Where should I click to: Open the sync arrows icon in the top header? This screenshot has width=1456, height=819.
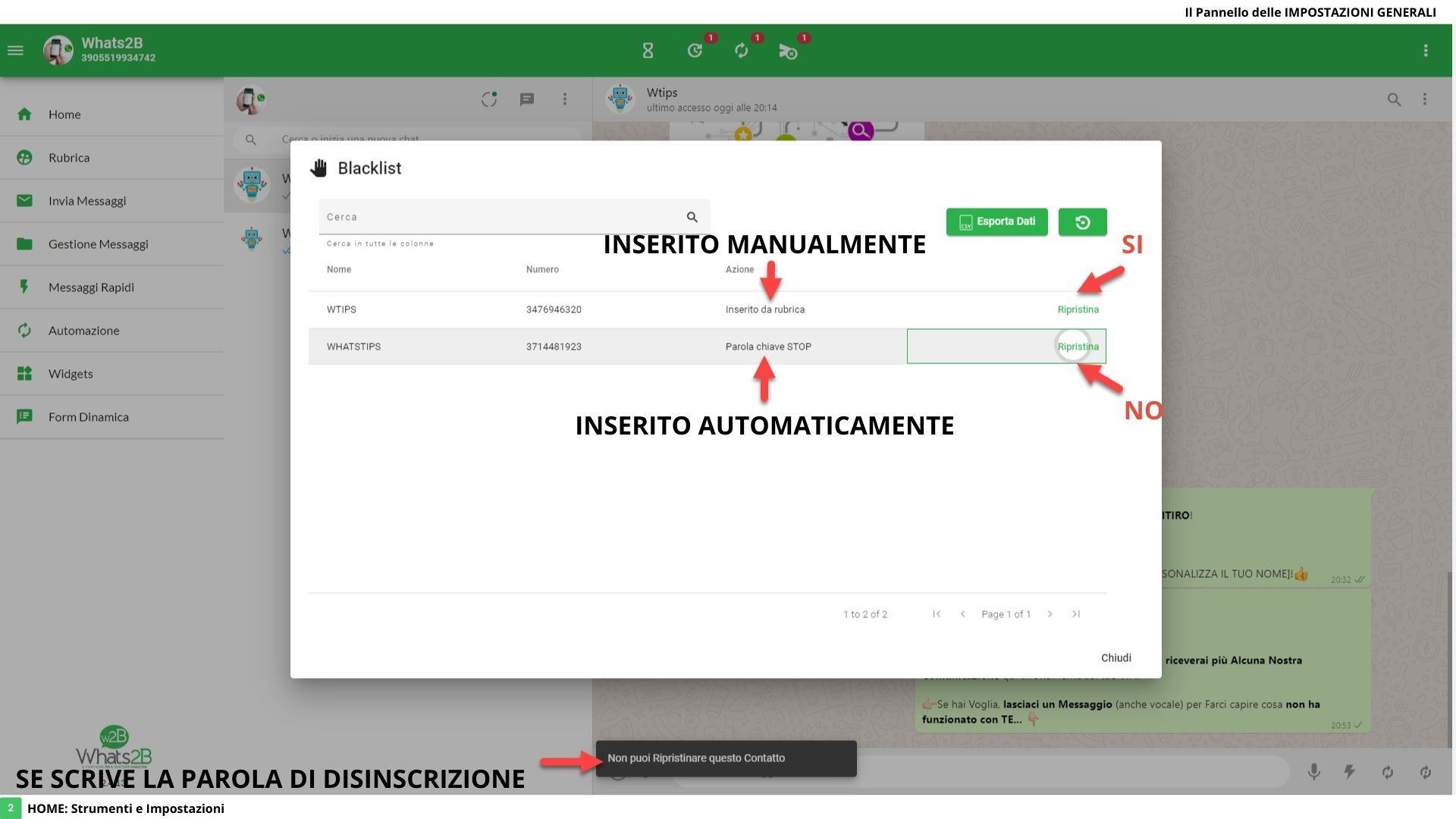pyautogui.click(x=742, y=51)
